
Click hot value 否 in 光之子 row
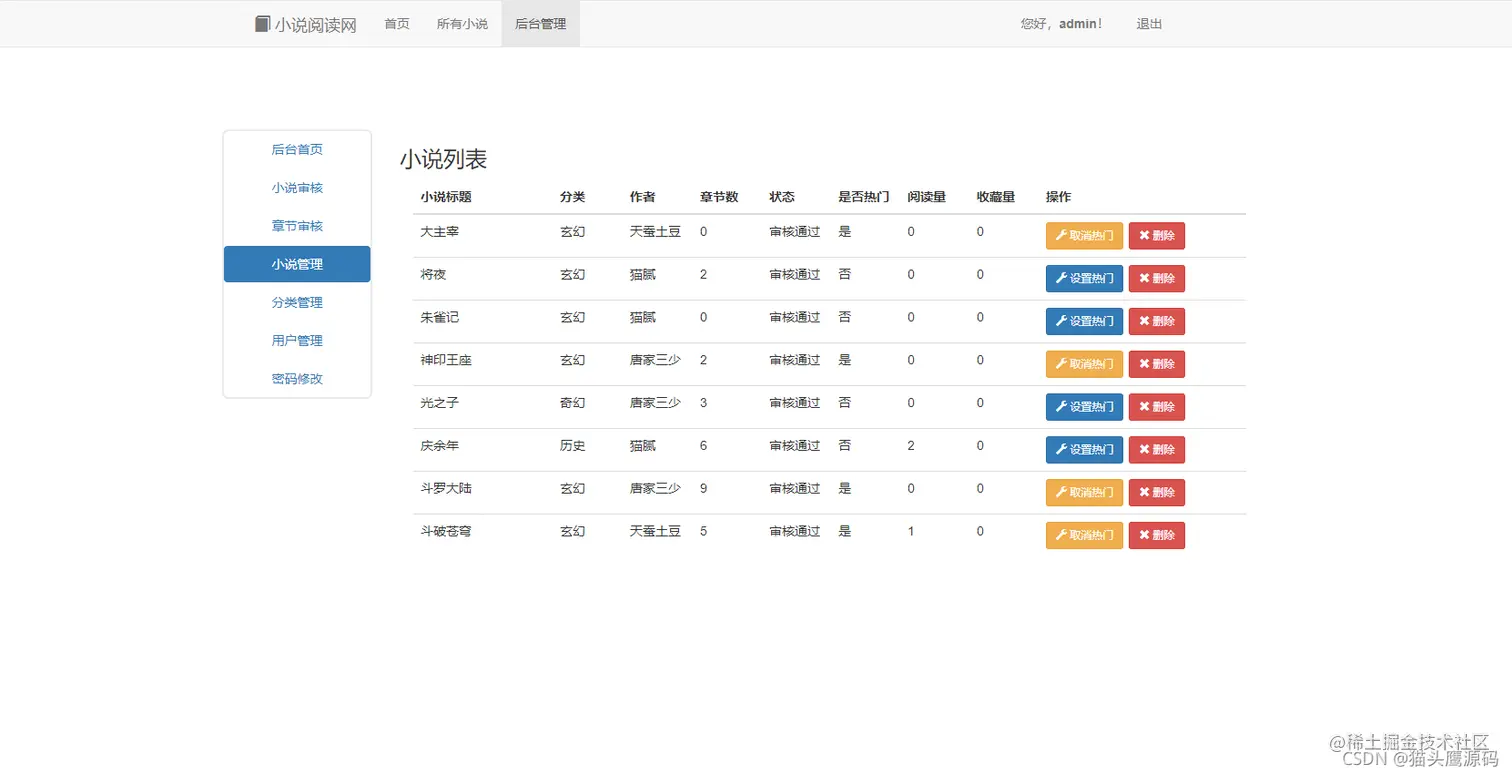click(x=845, y=403)
